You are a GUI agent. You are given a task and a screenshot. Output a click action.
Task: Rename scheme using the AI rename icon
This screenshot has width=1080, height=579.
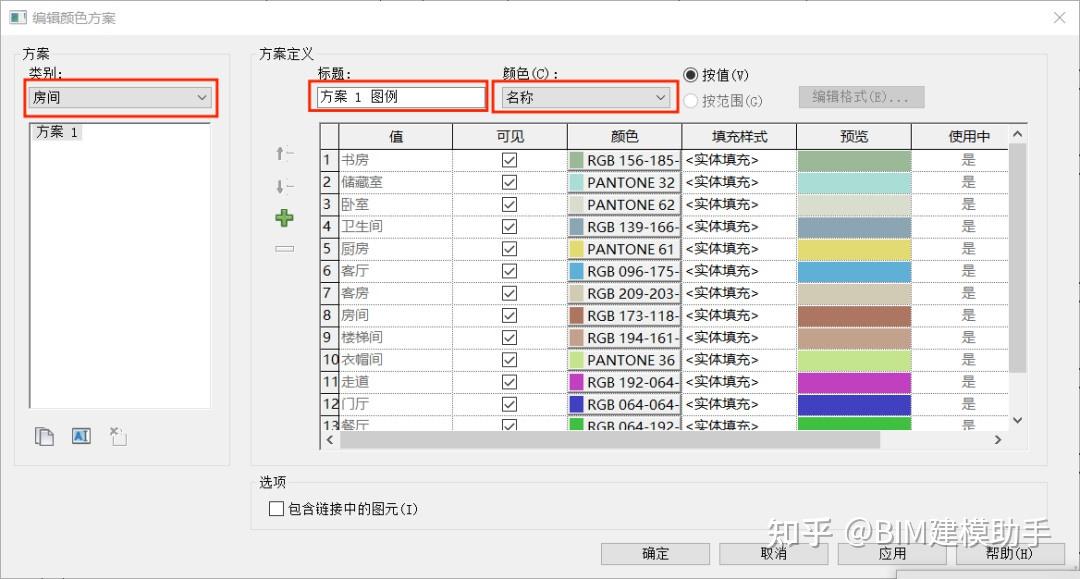pos(81,435)
